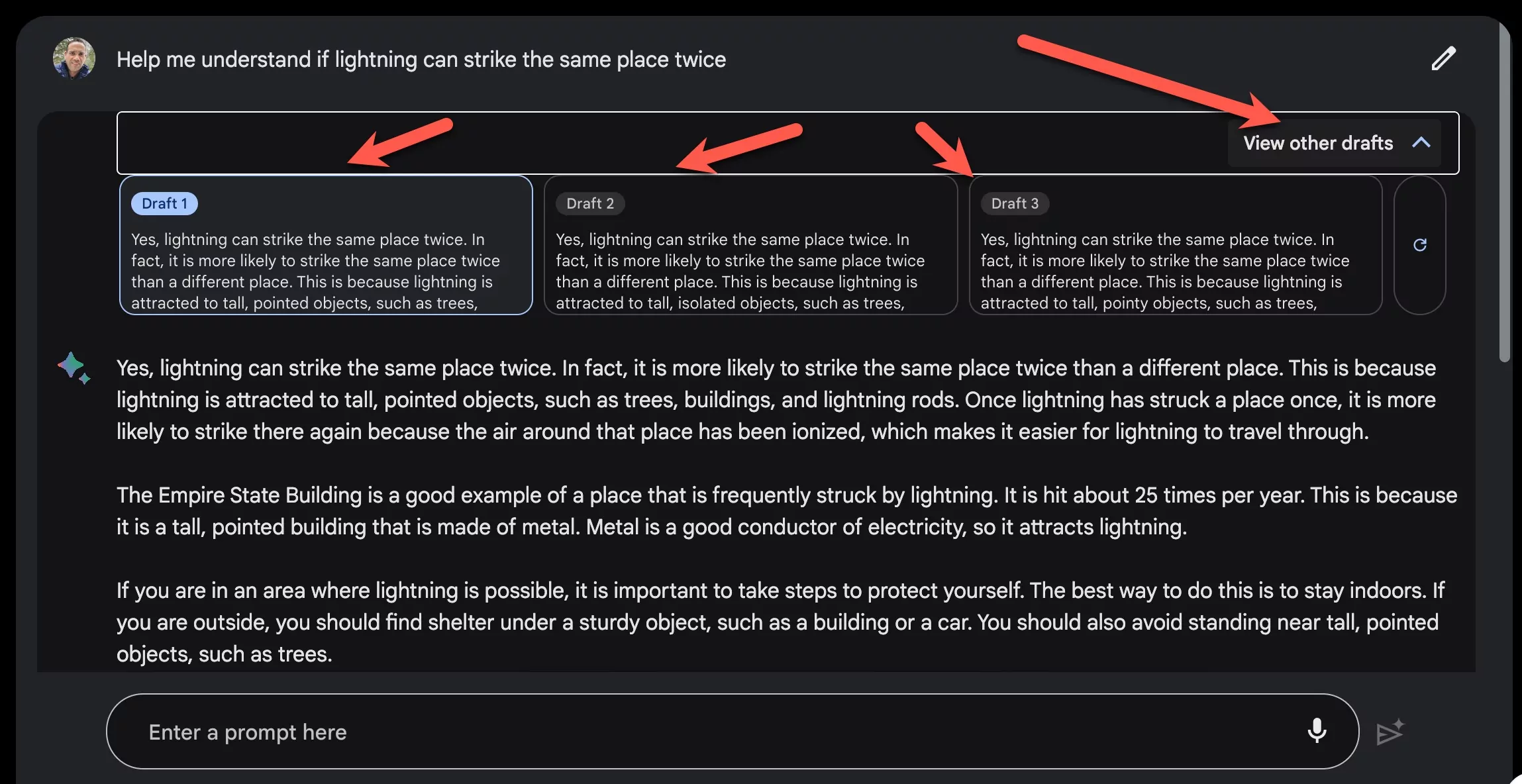Switch to the Draft 2 label

pos(590,203)
